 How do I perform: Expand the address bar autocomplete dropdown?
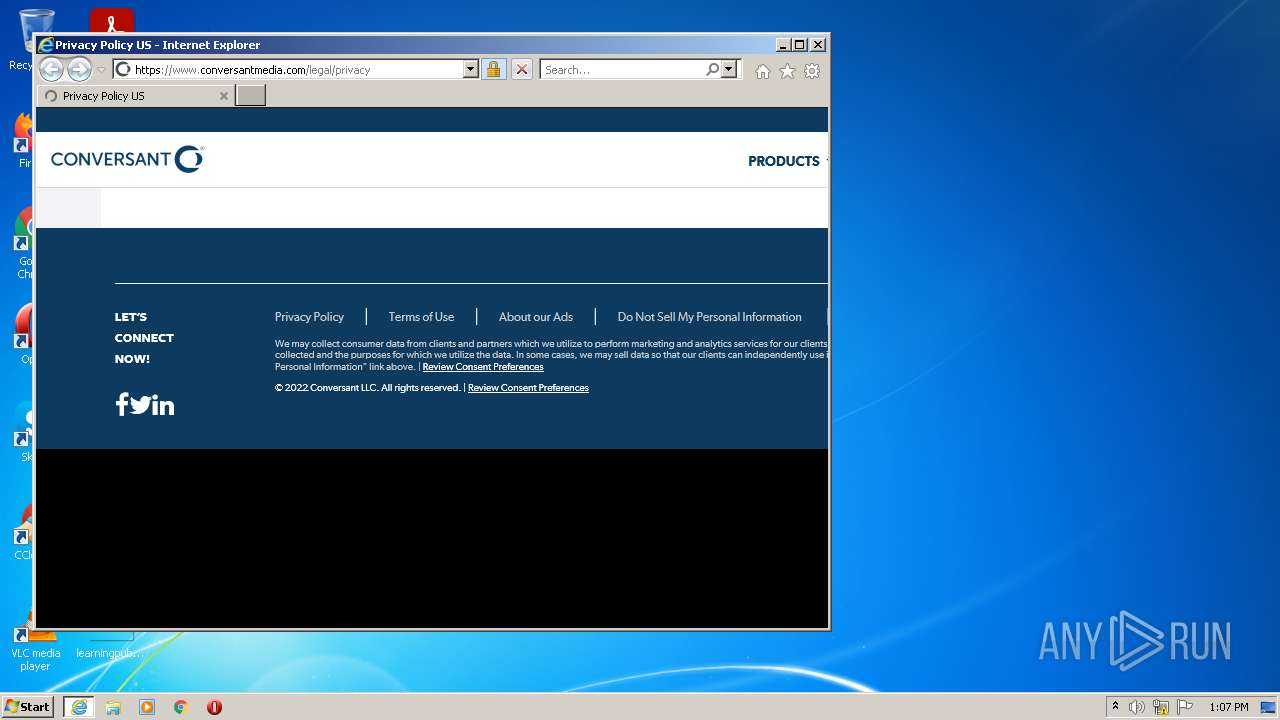(x=471, y=70)
